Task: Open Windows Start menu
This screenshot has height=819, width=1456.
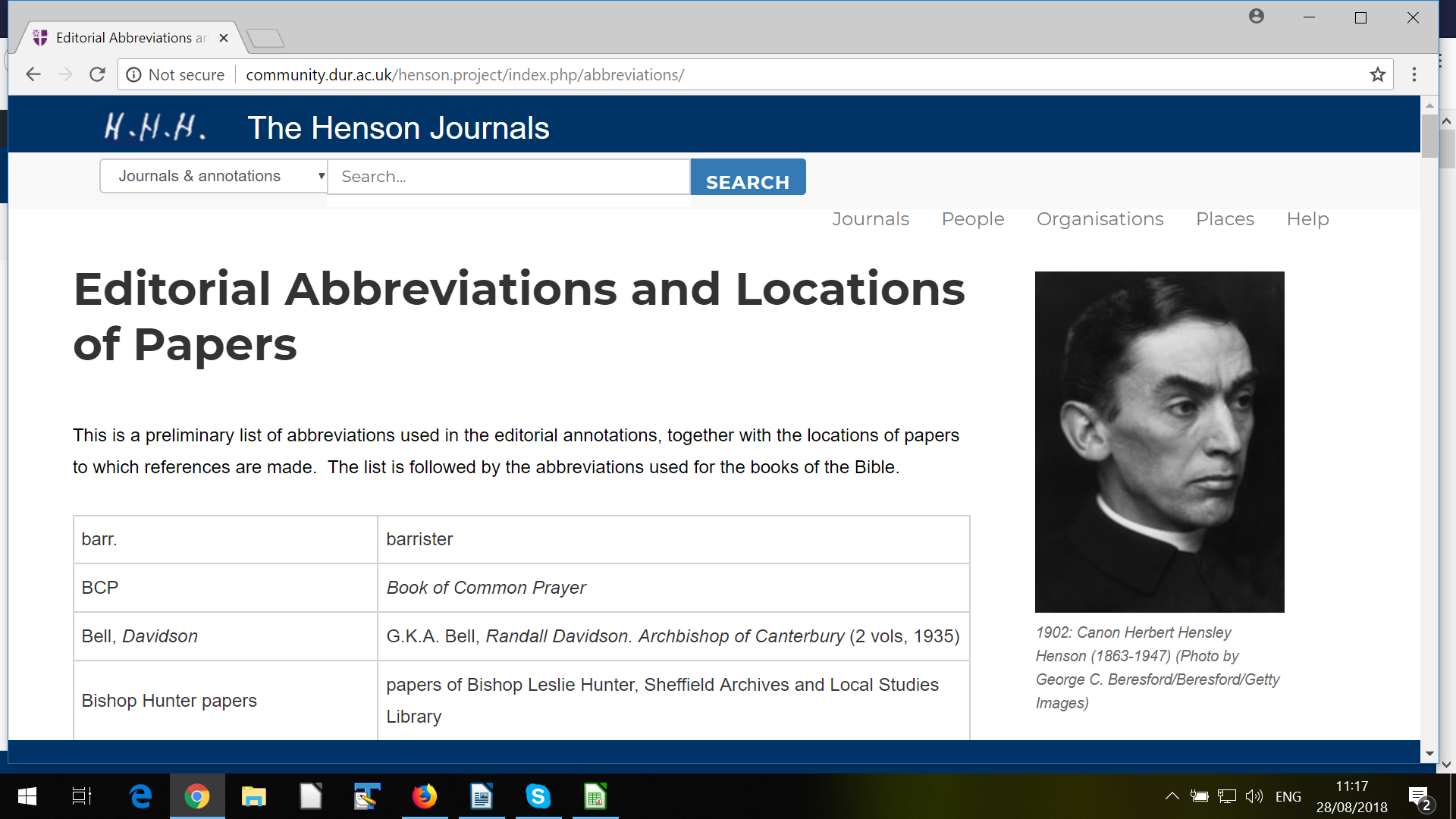Action: pos(27,796)
